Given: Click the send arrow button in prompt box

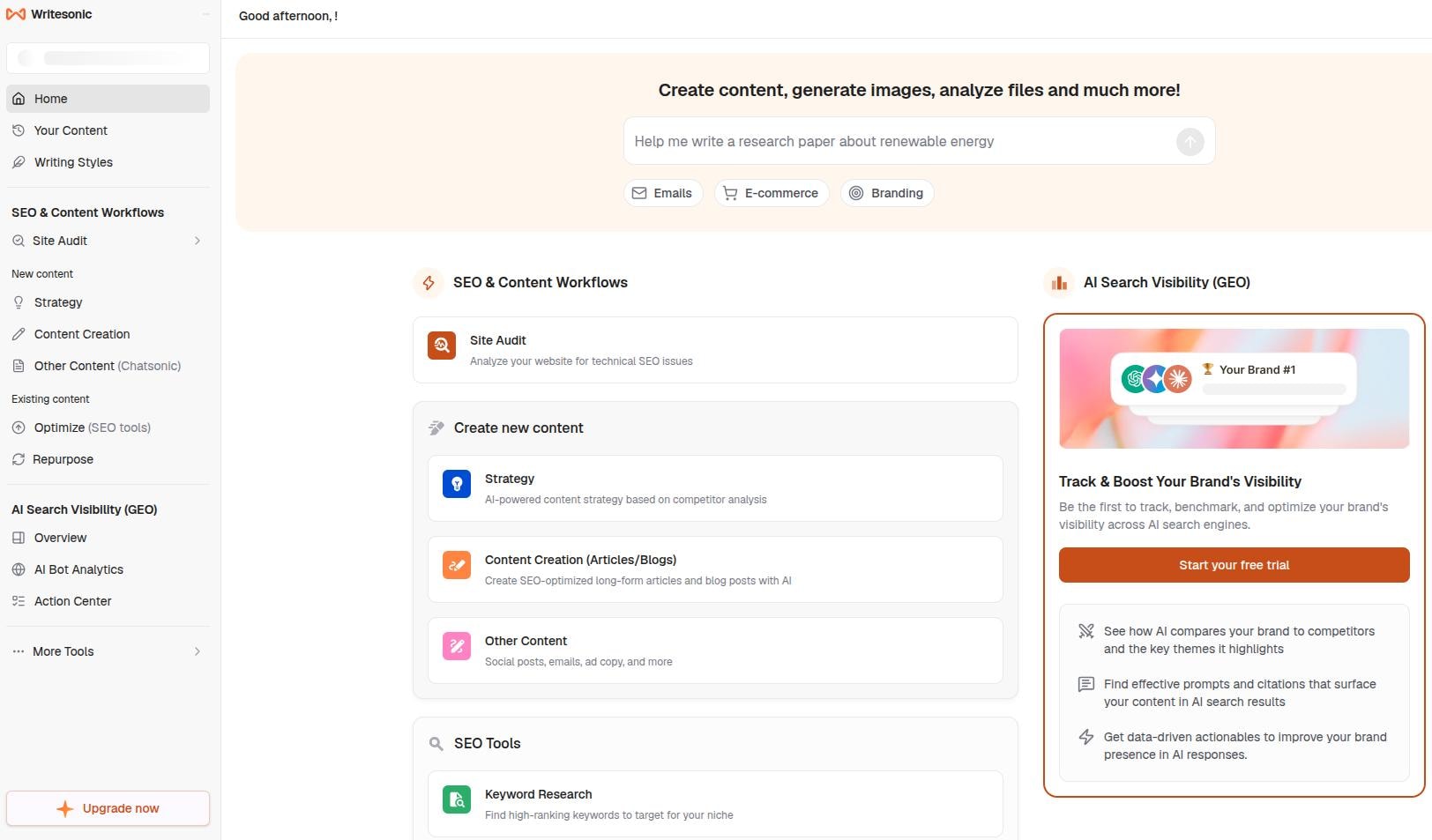Looking at the screenshot, I should [1190, 141].
